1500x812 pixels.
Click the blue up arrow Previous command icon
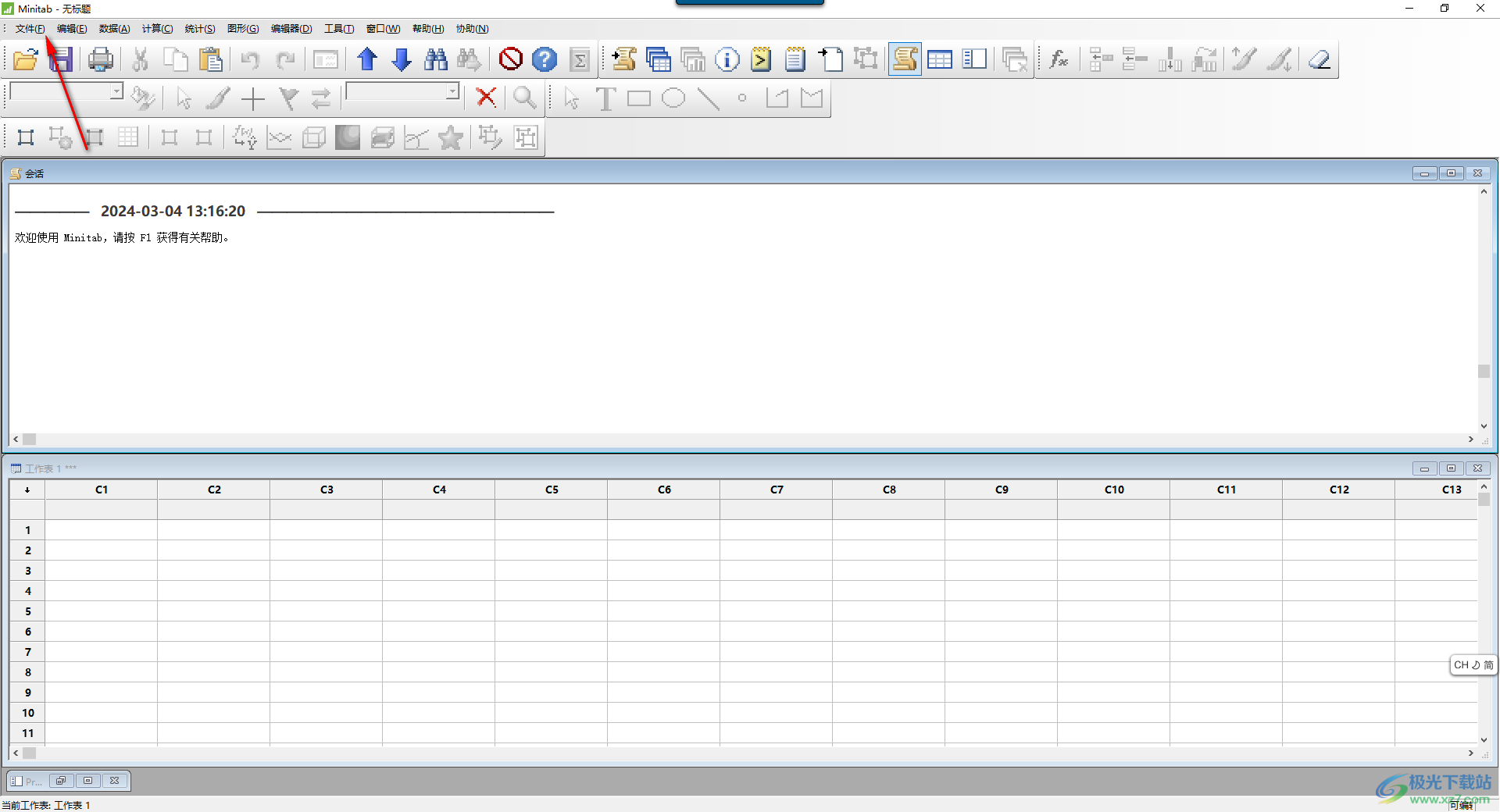tap(367, 59)
